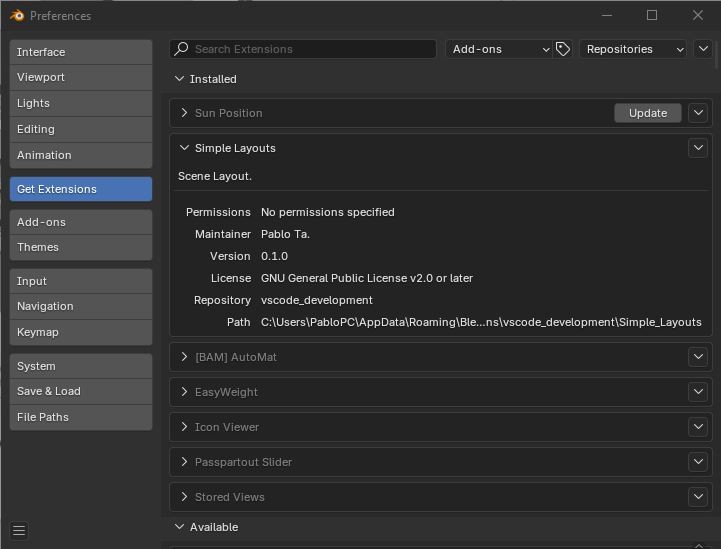Switch to the Keymap tab
This screenshot has height=549, width=721.
[81, 332]
